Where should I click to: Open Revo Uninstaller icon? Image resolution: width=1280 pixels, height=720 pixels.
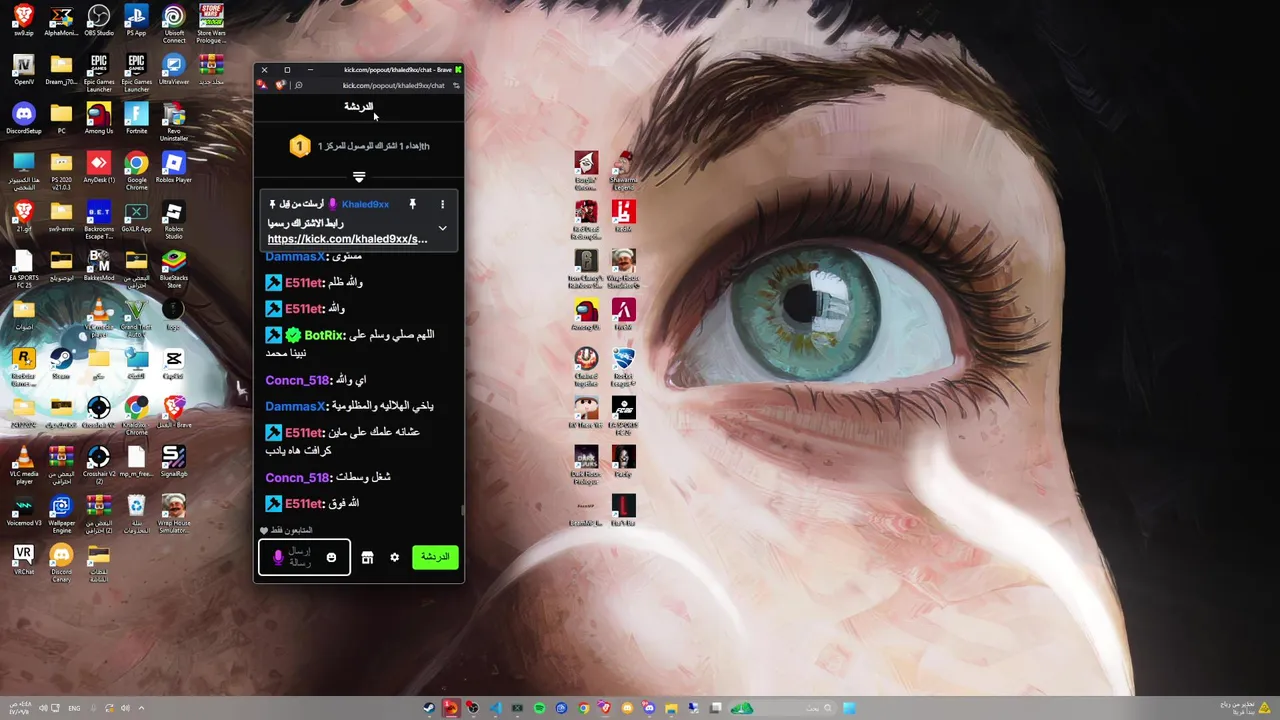pyautogui.click(x=174, y=122)
